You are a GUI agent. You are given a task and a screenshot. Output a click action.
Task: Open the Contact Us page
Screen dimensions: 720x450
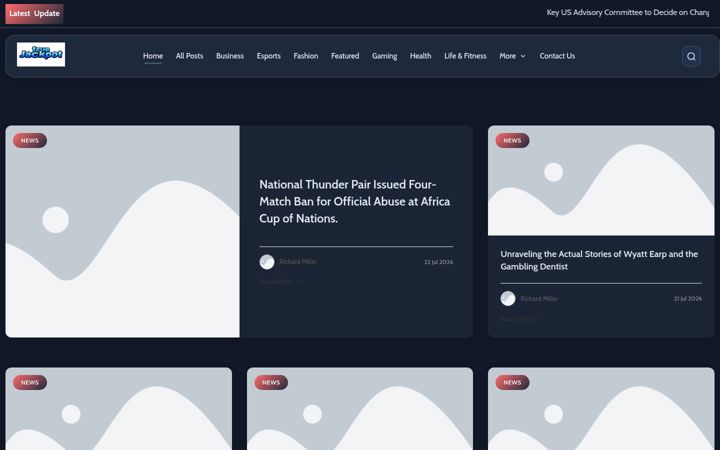tap(557, 56)
